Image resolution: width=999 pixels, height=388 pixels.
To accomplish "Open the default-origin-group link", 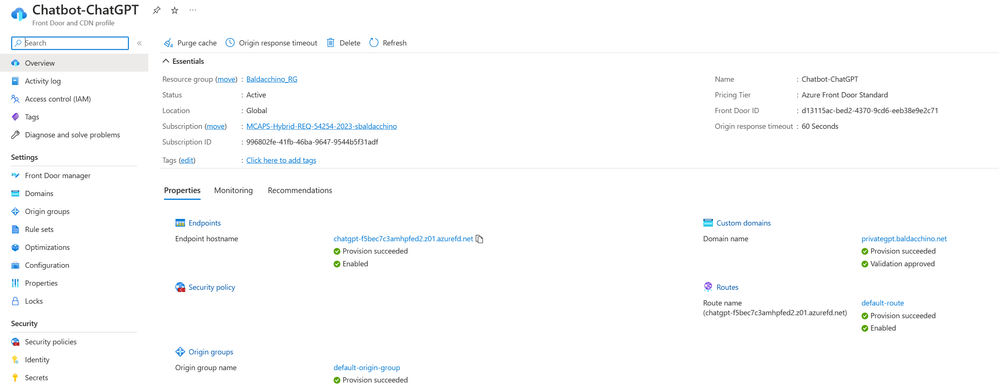I will point(366,368).
